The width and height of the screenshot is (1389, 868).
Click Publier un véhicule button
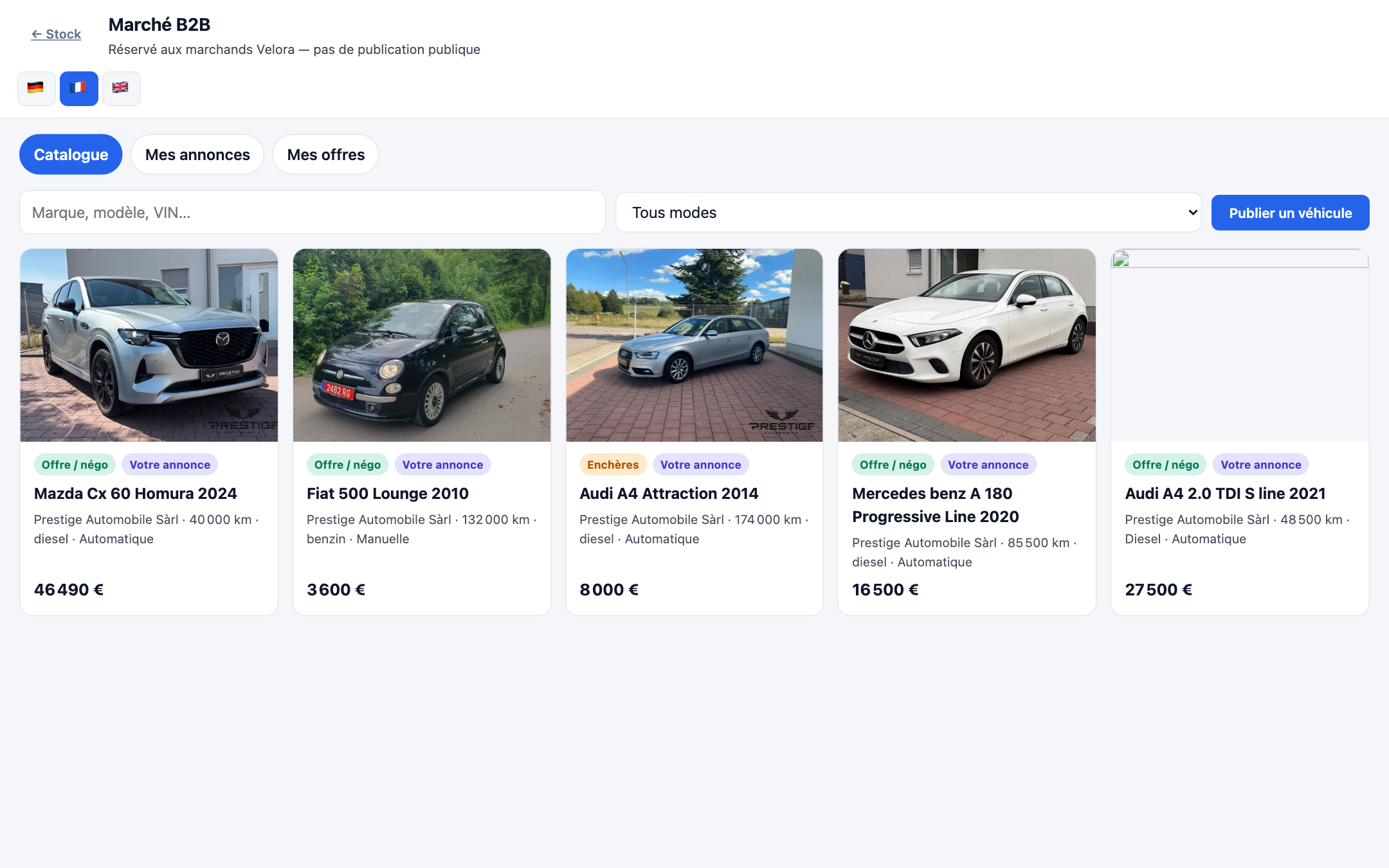1290,213
